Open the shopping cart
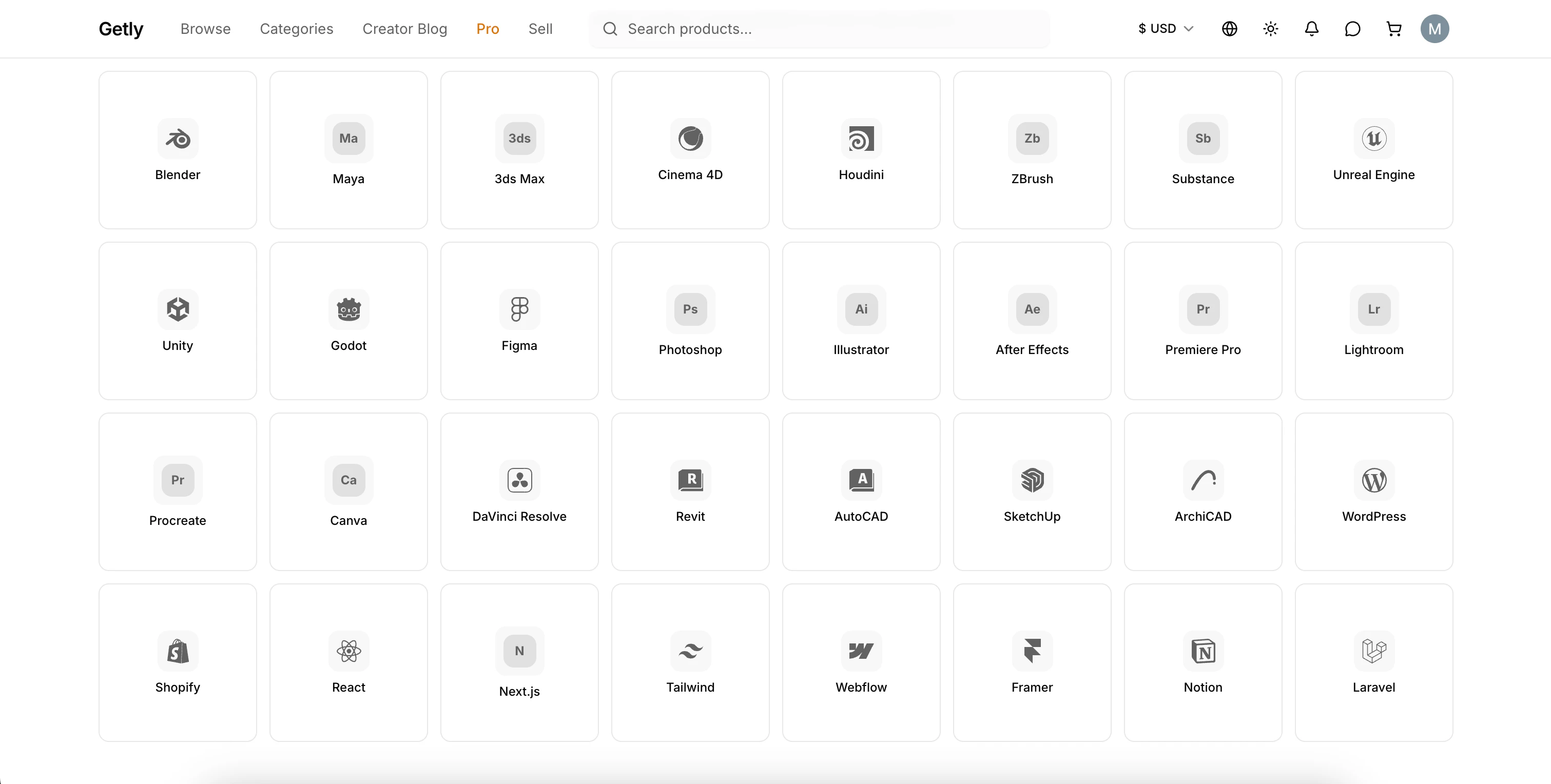 point(1393,29)
